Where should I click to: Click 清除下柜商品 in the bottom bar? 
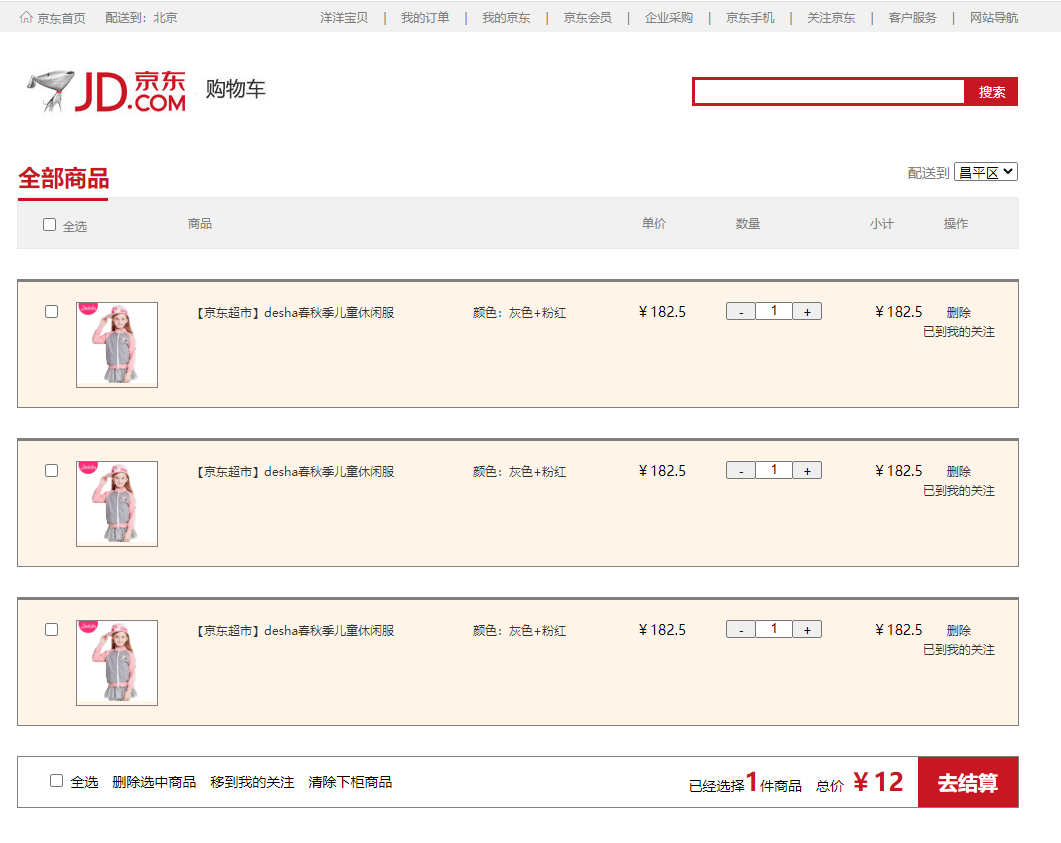(350, 782)
